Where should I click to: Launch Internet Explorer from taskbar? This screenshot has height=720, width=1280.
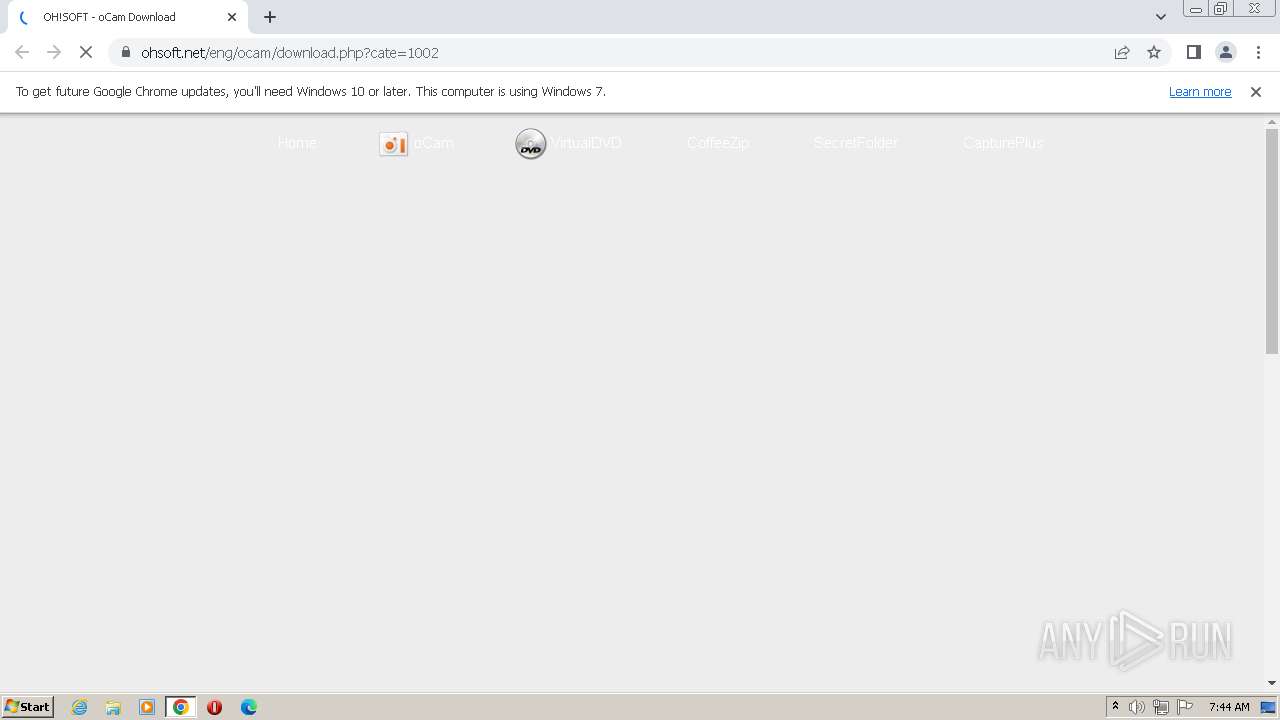coord(80,707)
